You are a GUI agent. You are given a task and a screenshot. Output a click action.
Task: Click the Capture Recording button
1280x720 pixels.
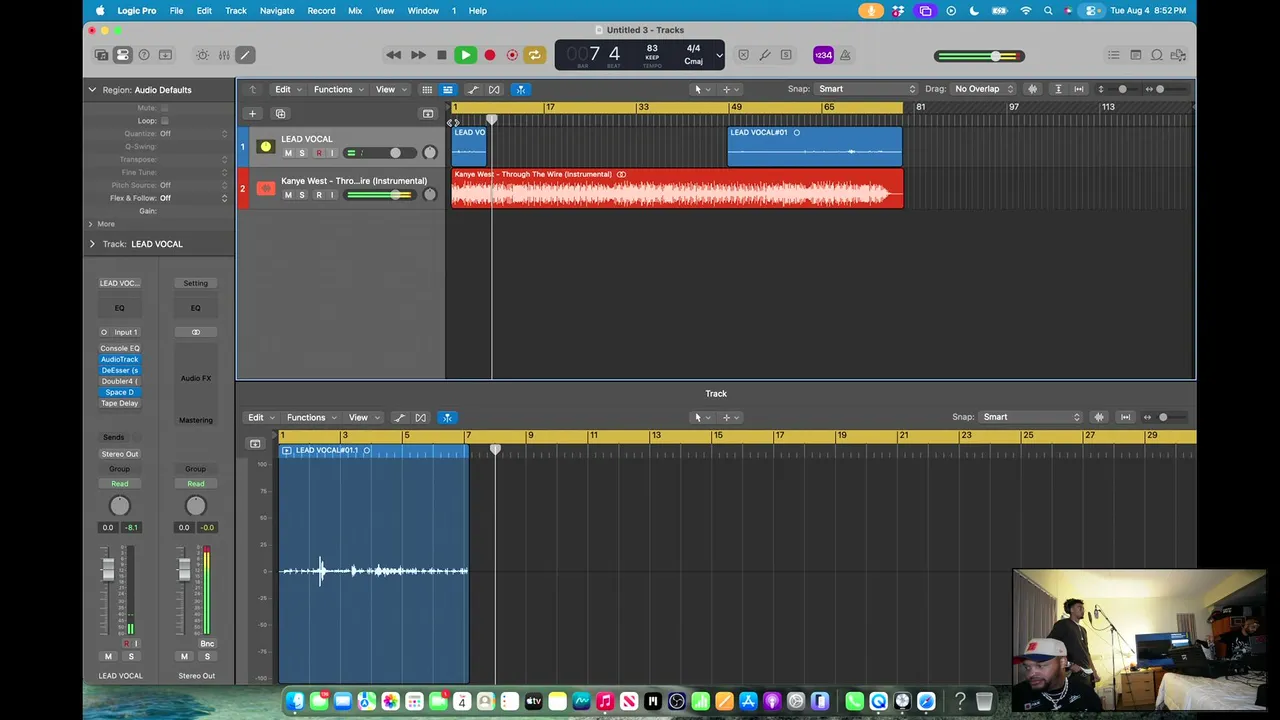512,55
